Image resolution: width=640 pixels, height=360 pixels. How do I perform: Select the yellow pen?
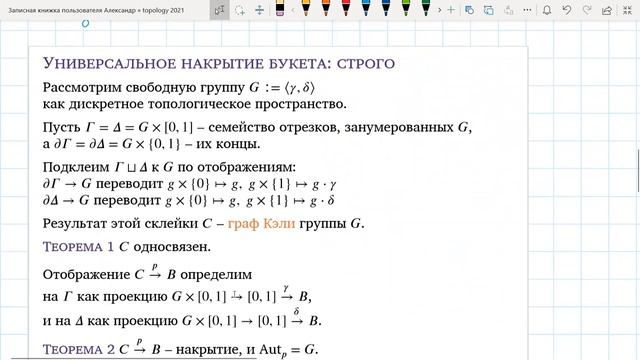pyautogui.click(x=306, y=8)
